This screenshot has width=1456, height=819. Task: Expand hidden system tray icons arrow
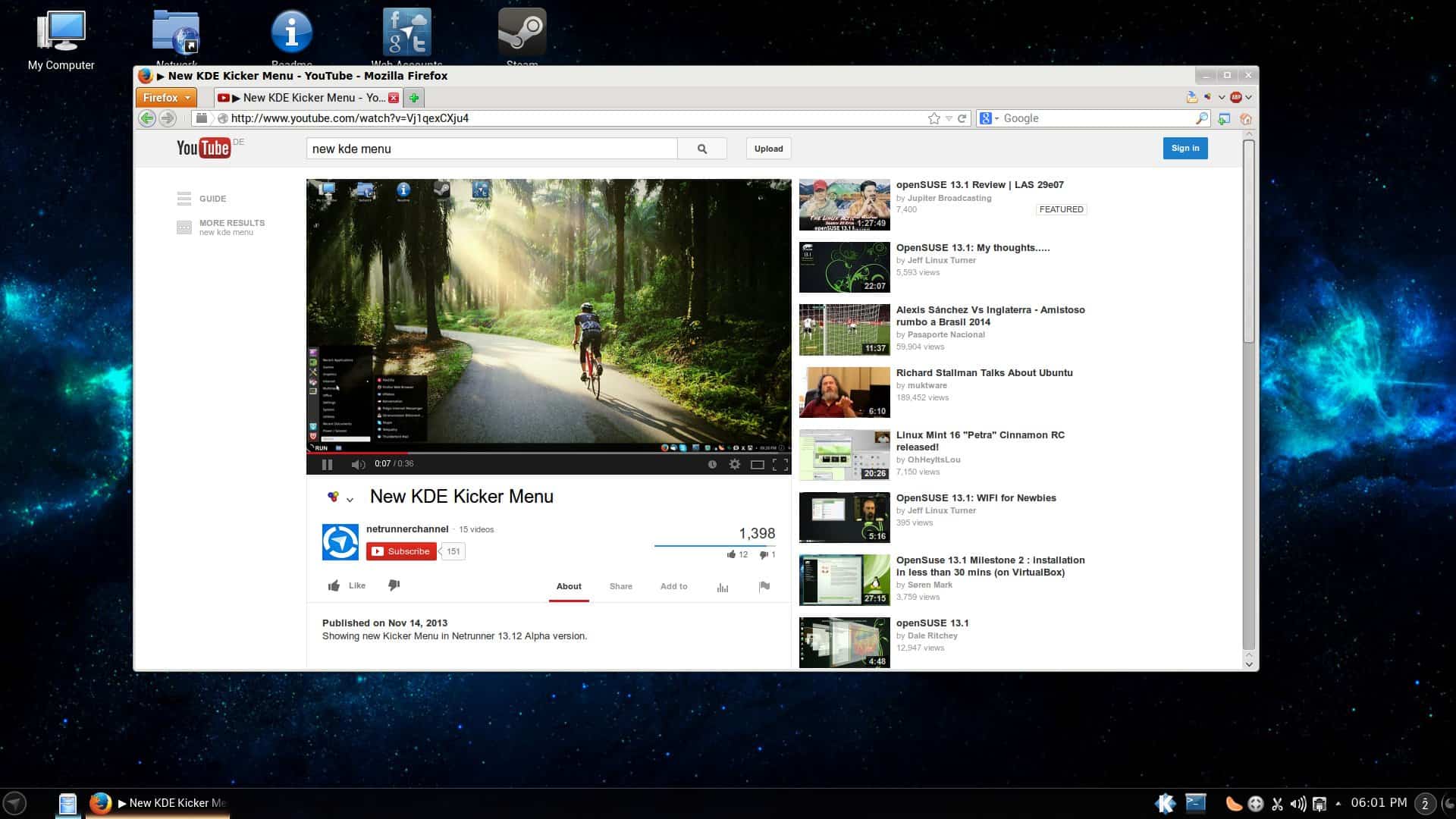click(1338, 803)
